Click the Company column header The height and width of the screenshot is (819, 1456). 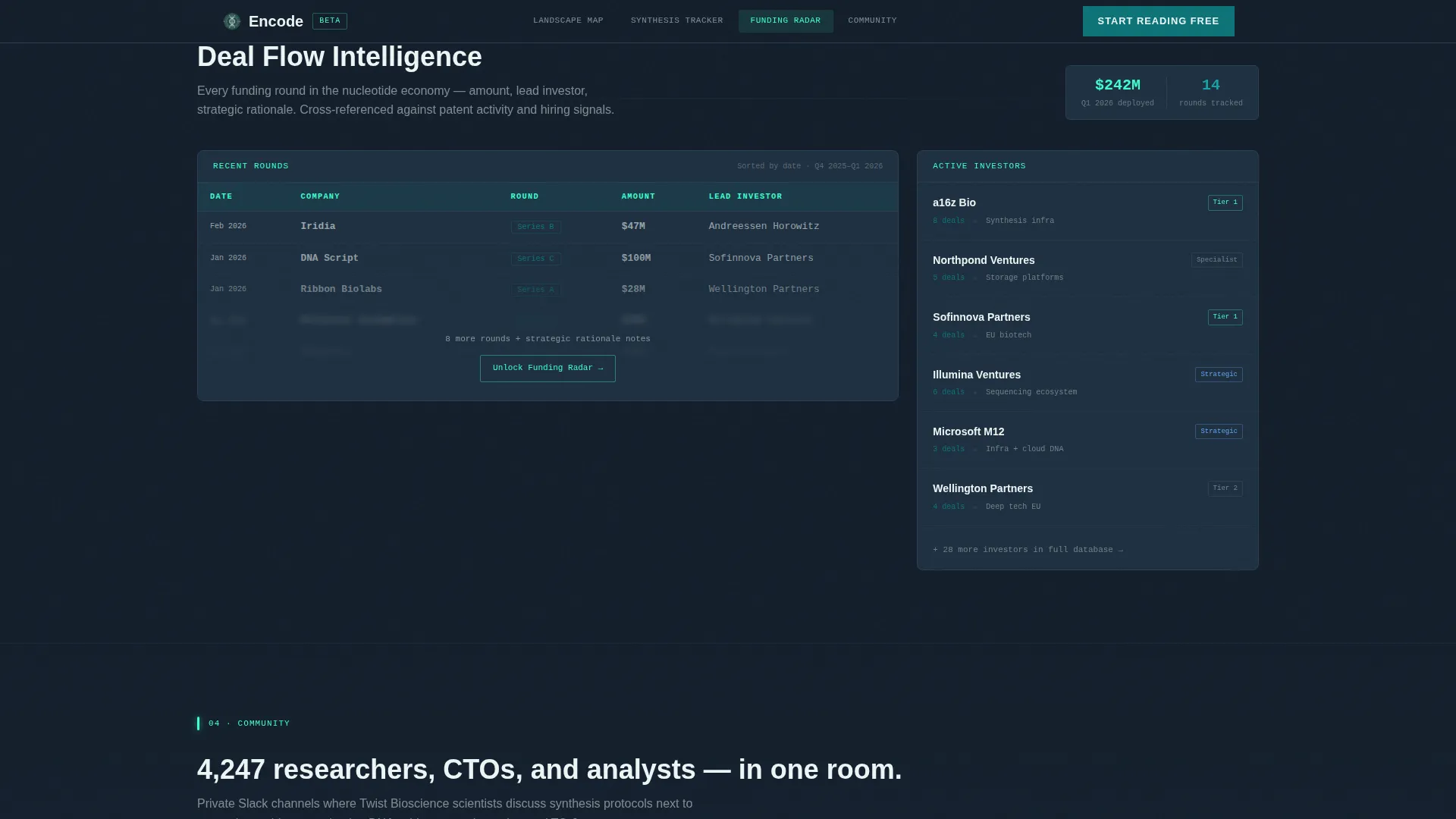click(320, 196)
